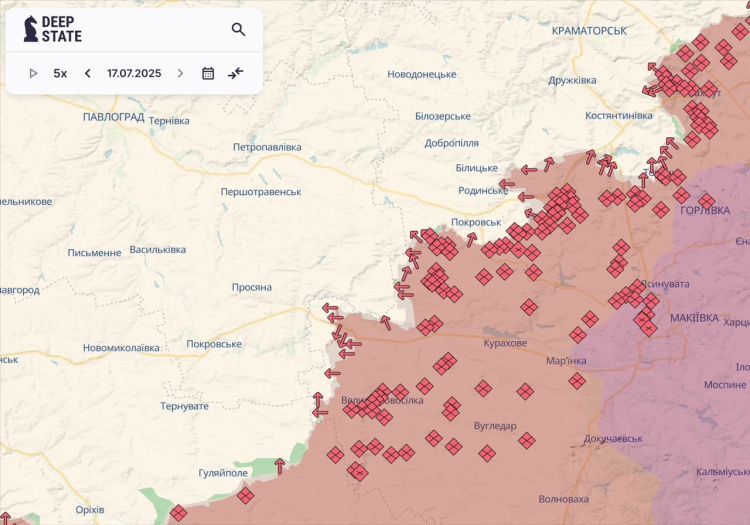Click the up arrow marker beside Гуляйполе
Image resolution: width=750 pixels, height=525 pixels.
(x=280, y=466)
